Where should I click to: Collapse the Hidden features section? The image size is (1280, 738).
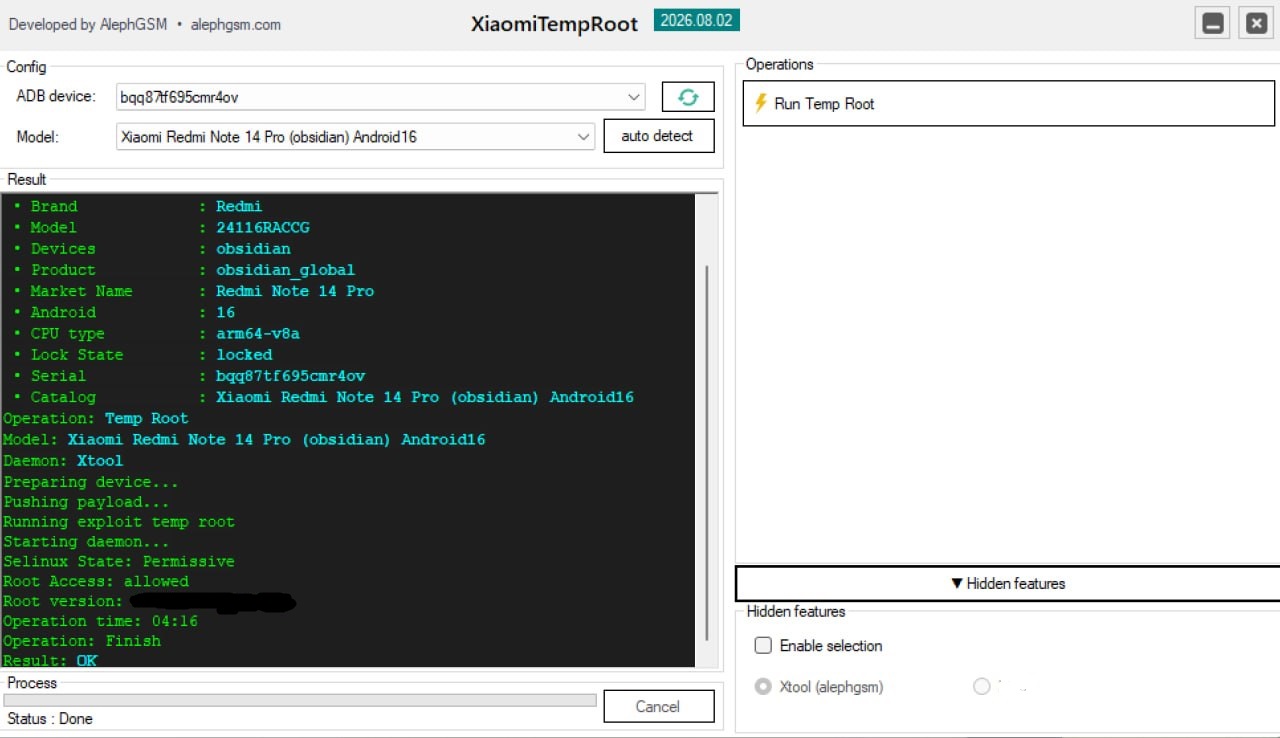1008,584
